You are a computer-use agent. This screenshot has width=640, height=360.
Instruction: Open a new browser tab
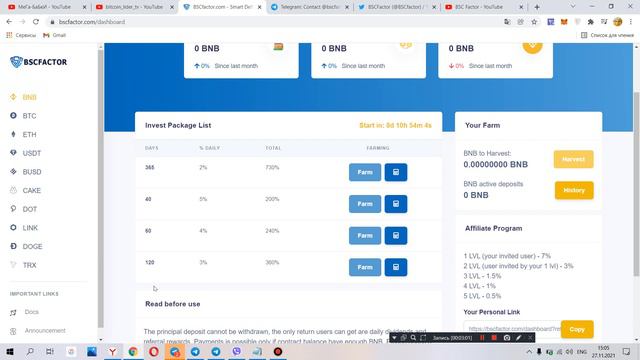click(537, 7)
